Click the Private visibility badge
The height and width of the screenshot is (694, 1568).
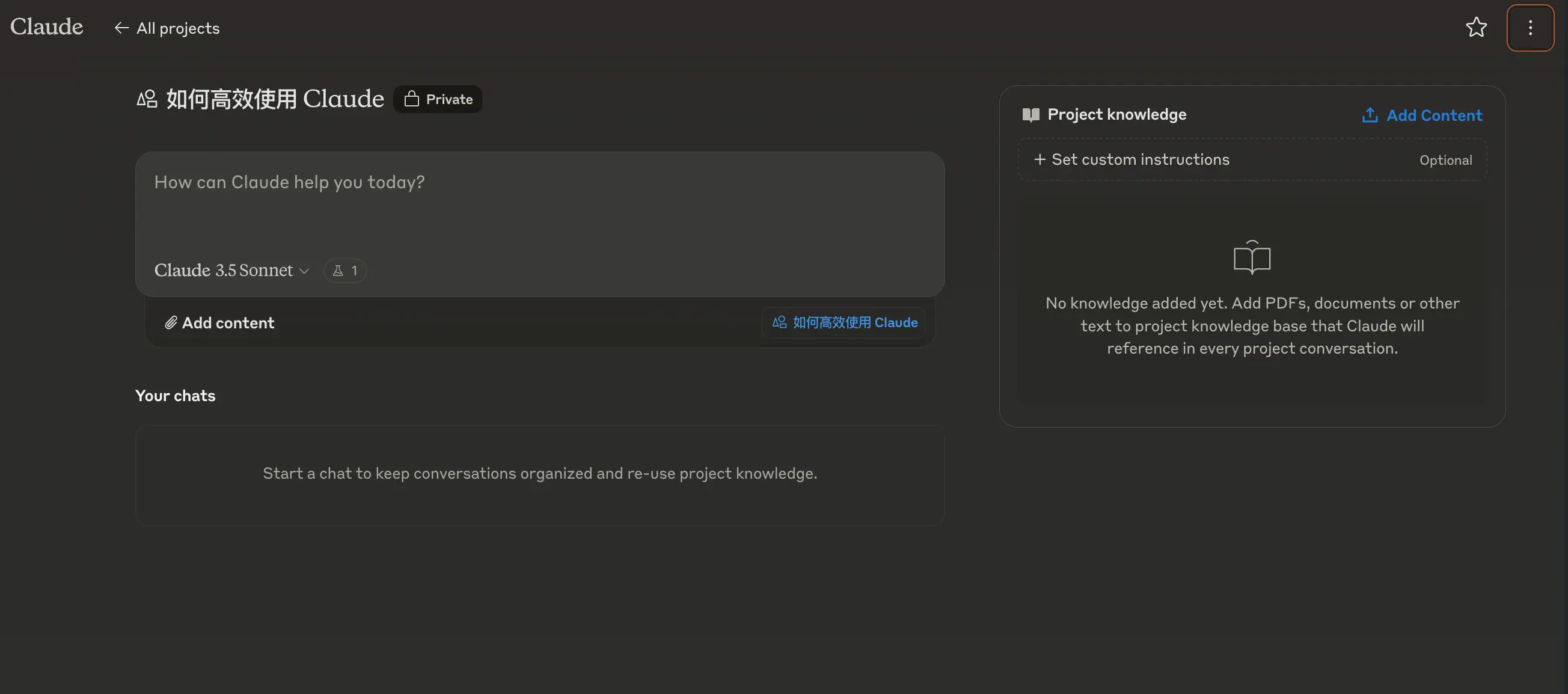coord(438,99)
